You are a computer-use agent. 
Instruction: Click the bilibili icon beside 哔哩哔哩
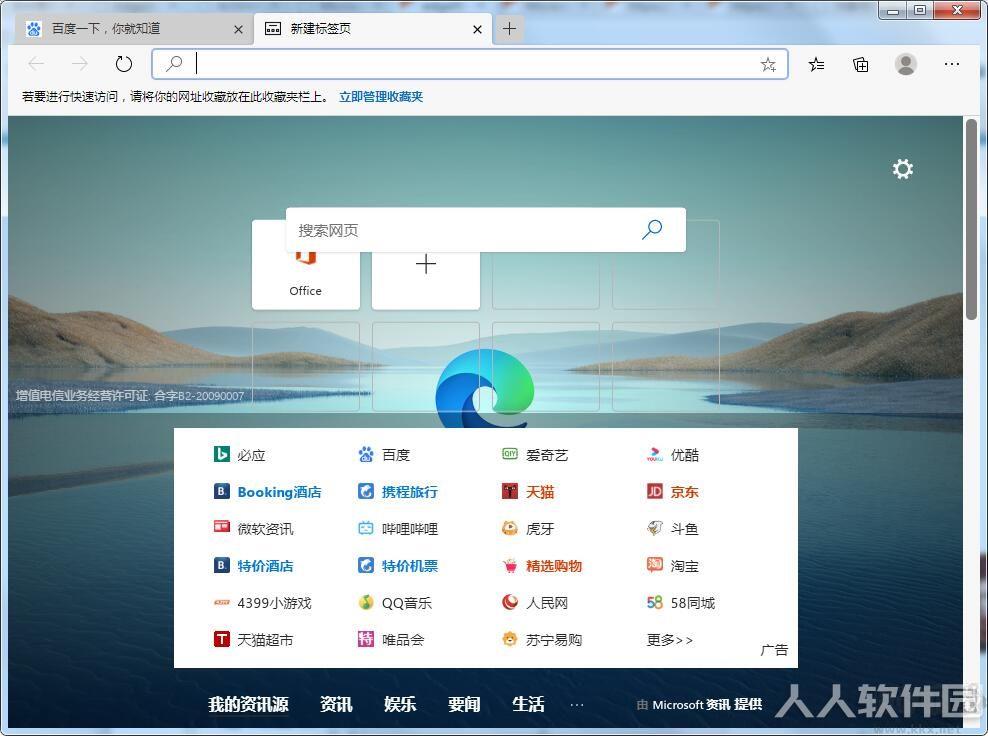click(365, 528)
